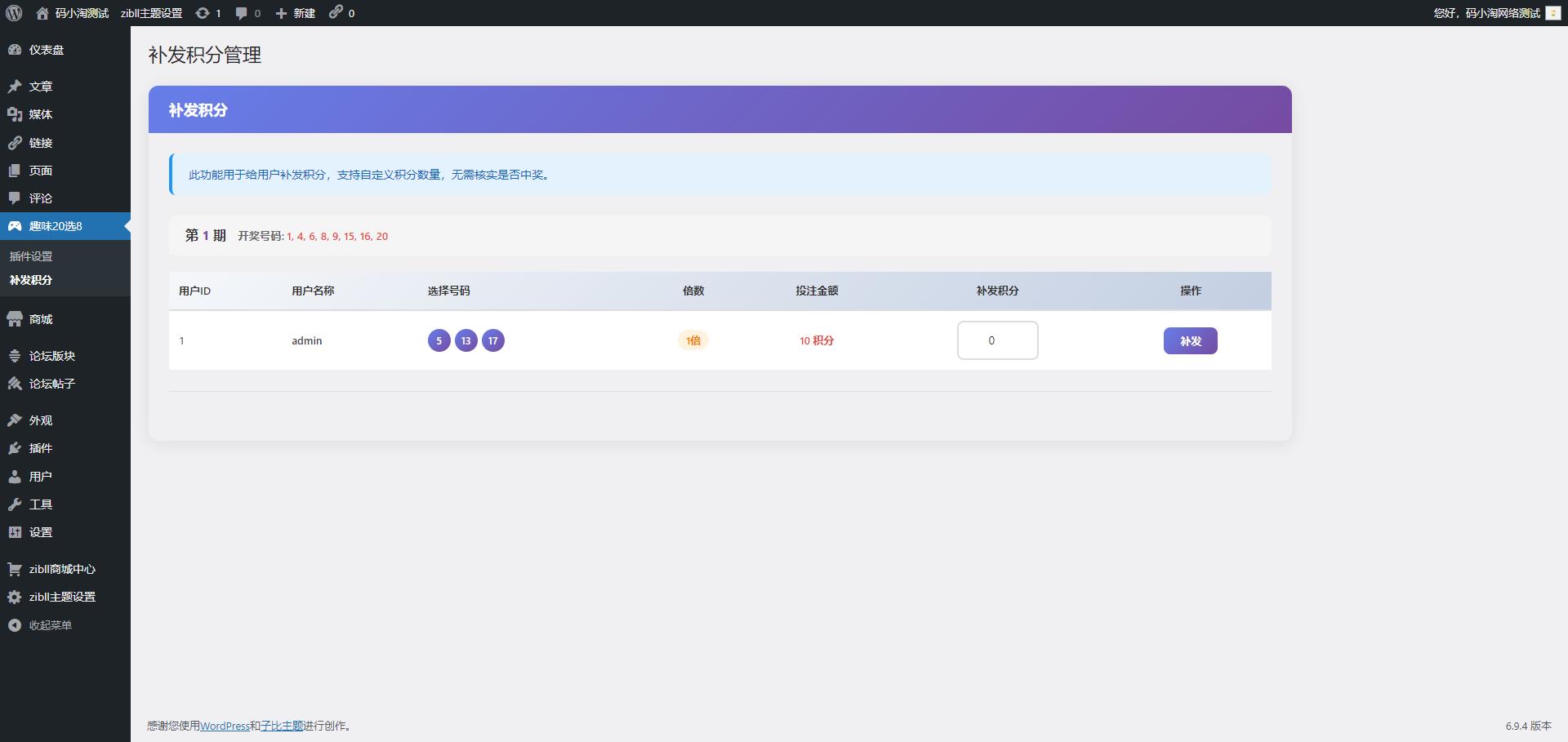Viewport: 1568px width, 742px height.
Task: Click the link chain icon in top bar
Action: pyautogui.click(x=336, y=12)
